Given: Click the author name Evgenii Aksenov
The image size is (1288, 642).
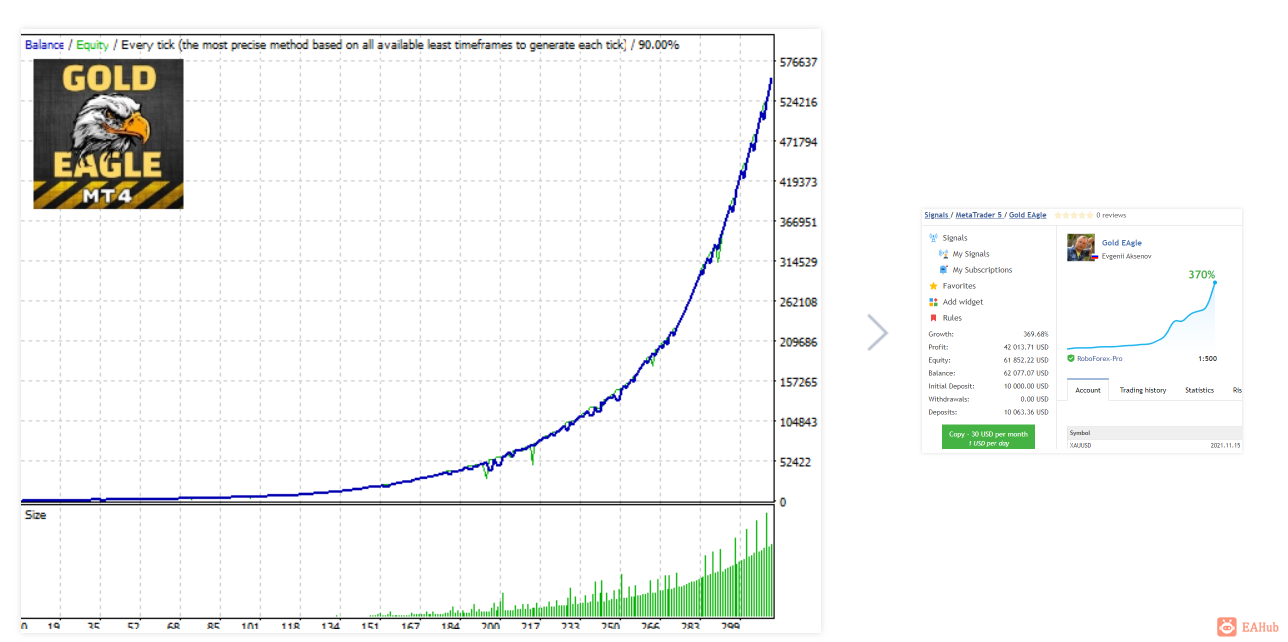Looking at the screenshot, I should (x=1128, y=257).
